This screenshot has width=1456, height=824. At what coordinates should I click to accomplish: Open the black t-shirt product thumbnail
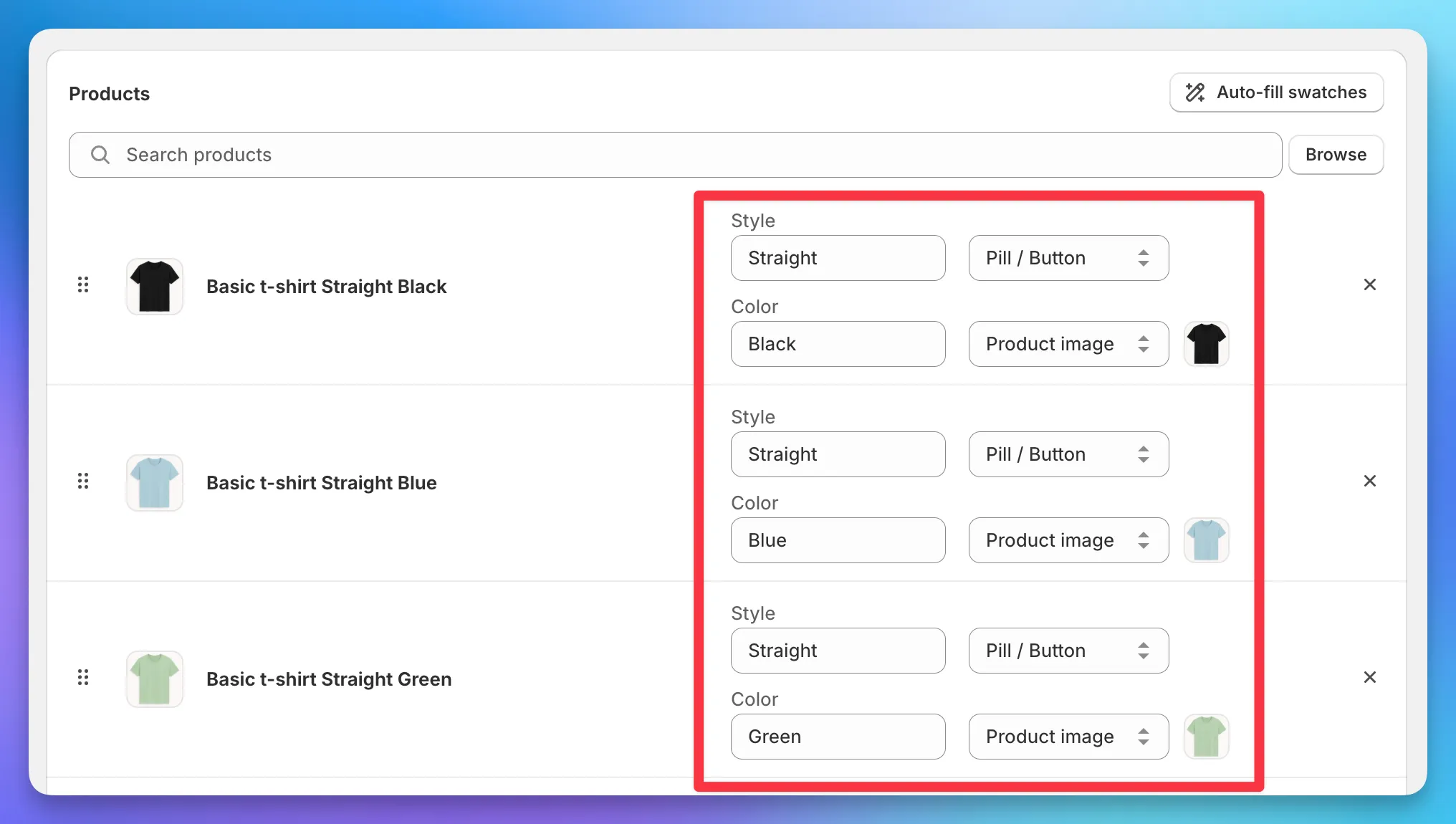(x=155, y=287)
